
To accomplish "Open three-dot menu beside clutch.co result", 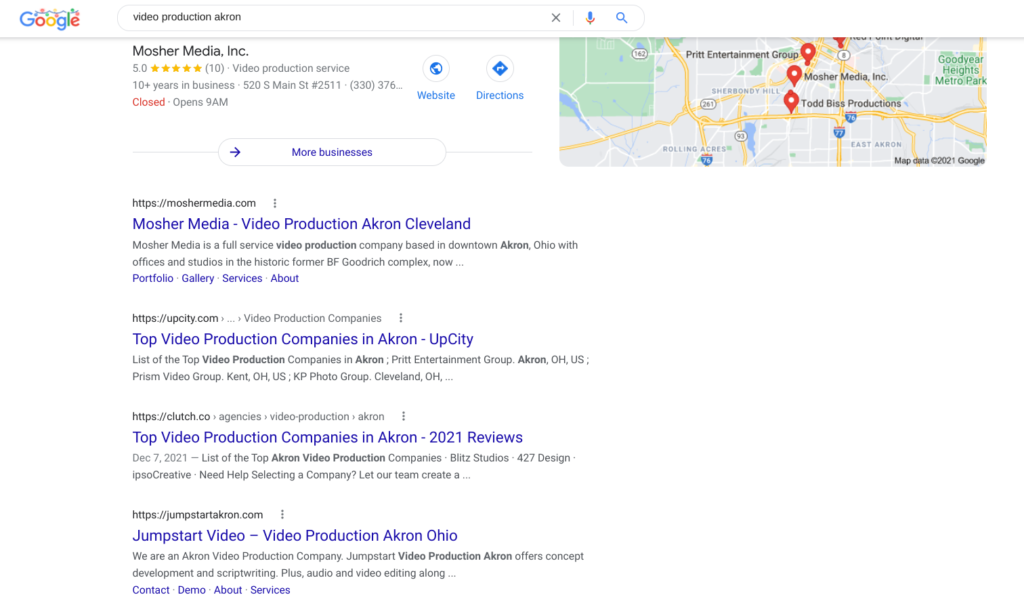I will (404, 416).
